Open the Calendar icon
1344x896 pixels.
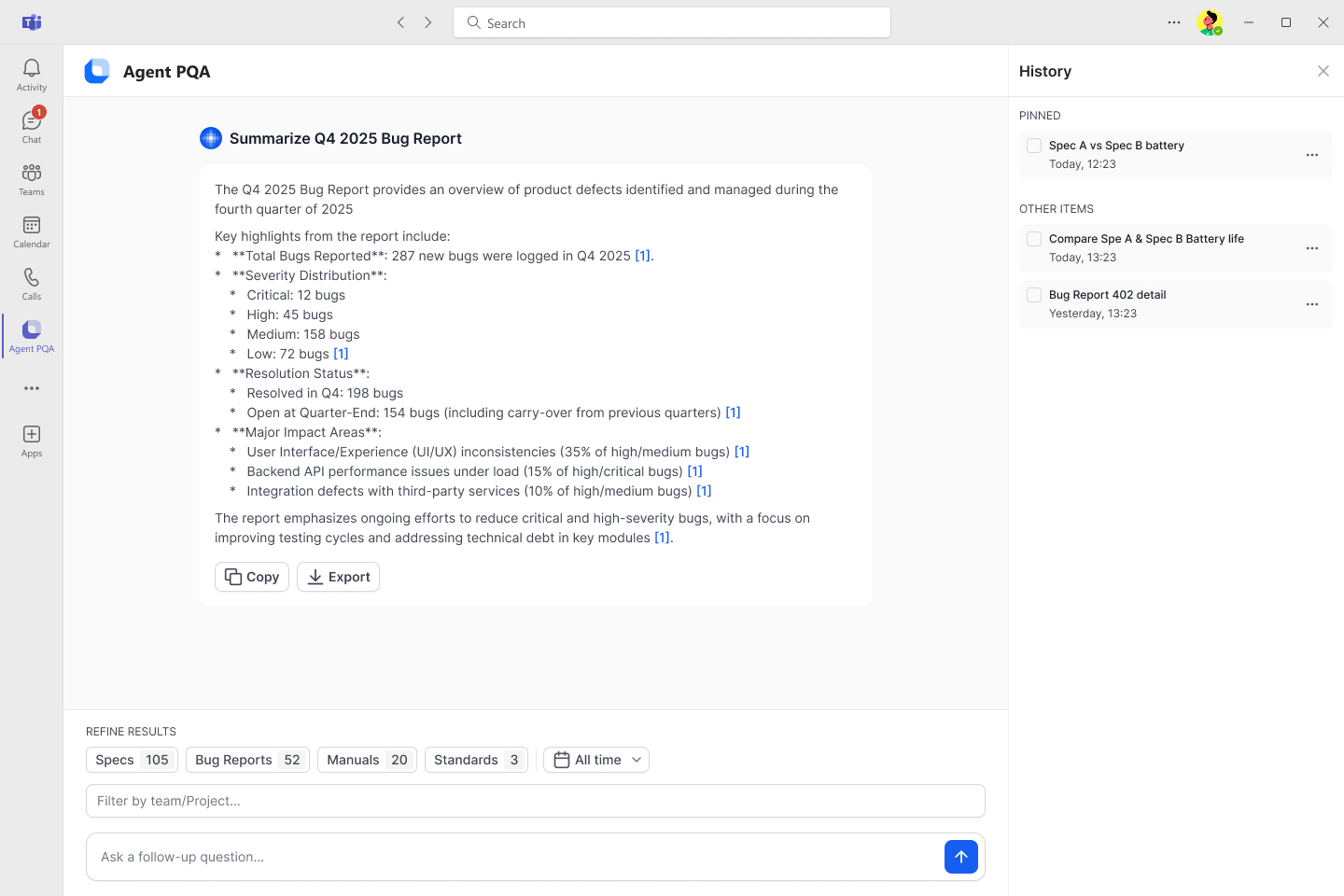(x=32, y=231)
